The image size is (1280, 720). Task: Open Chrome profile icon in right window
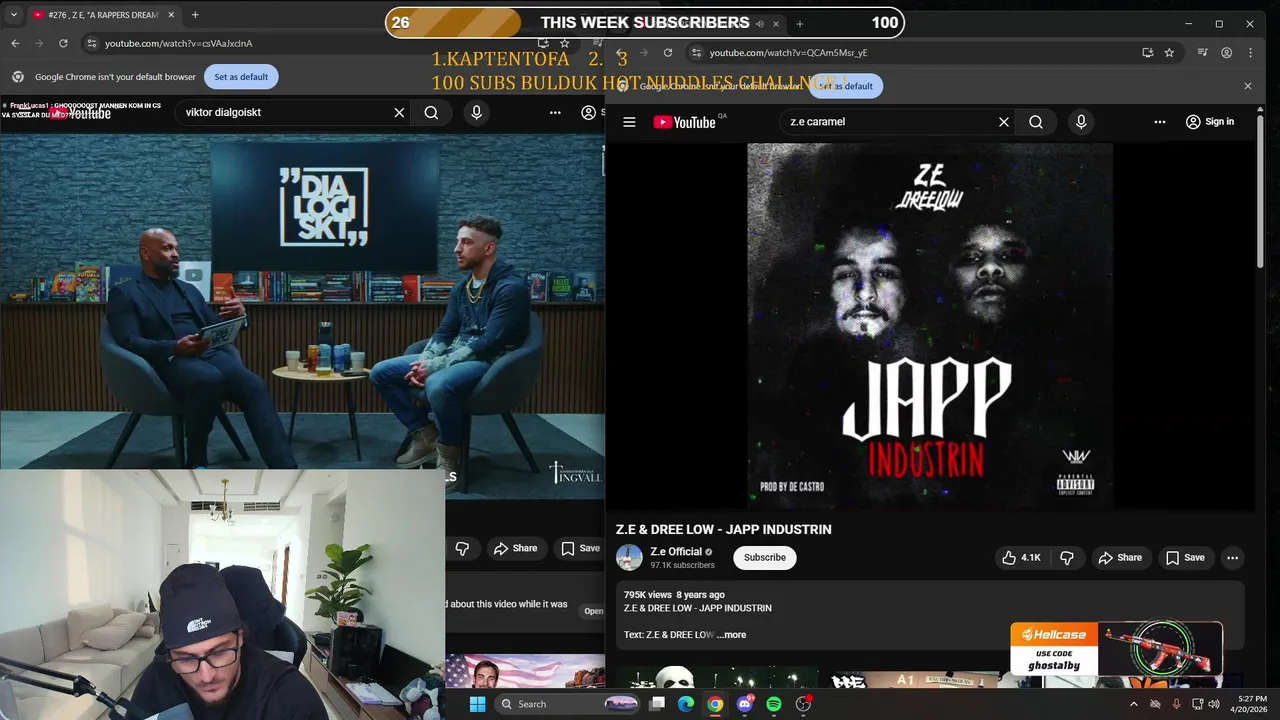point(1227,53)
